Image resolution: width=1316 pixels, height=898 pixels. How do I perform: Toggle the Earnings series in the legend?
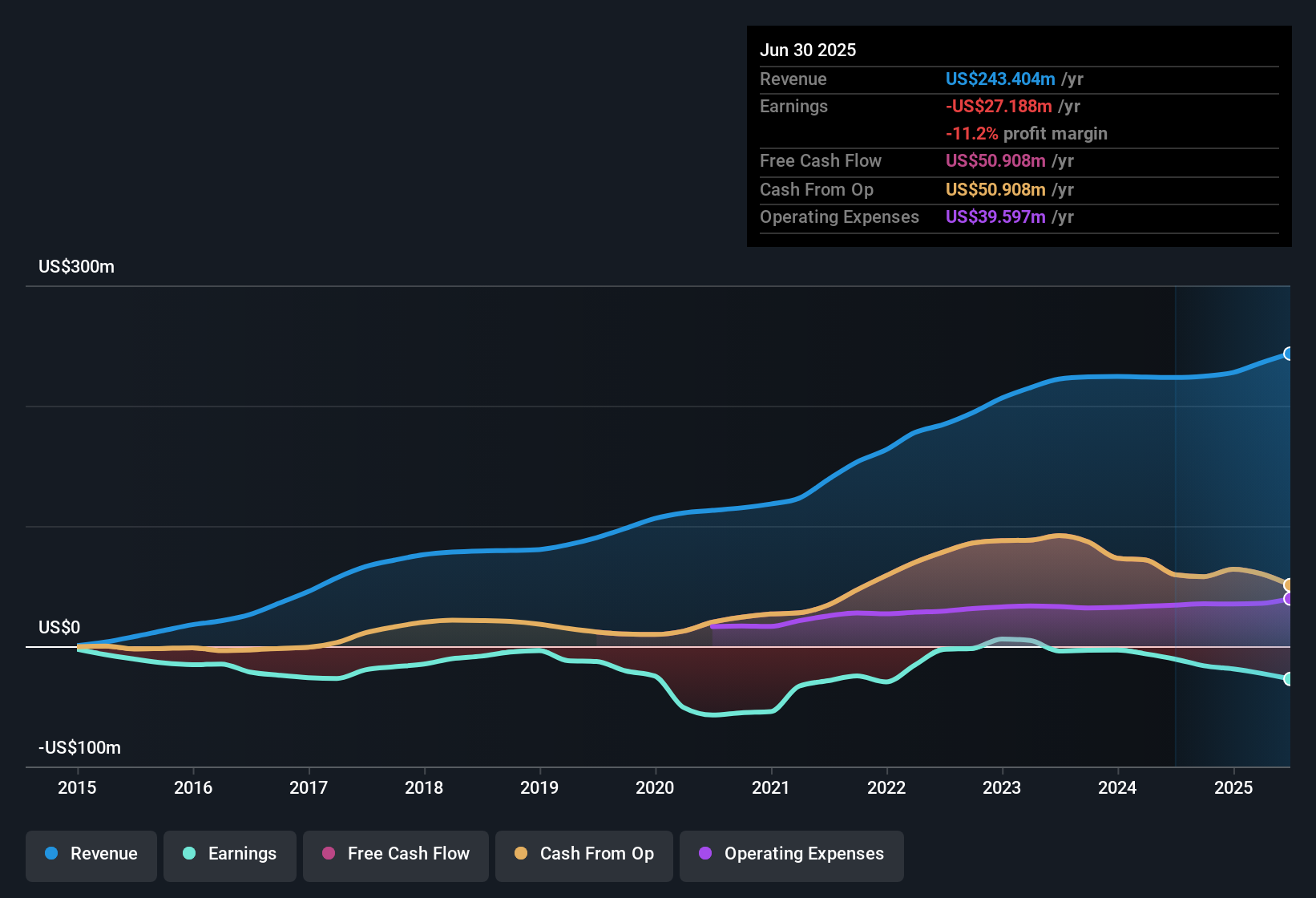(x=241, y=853)
